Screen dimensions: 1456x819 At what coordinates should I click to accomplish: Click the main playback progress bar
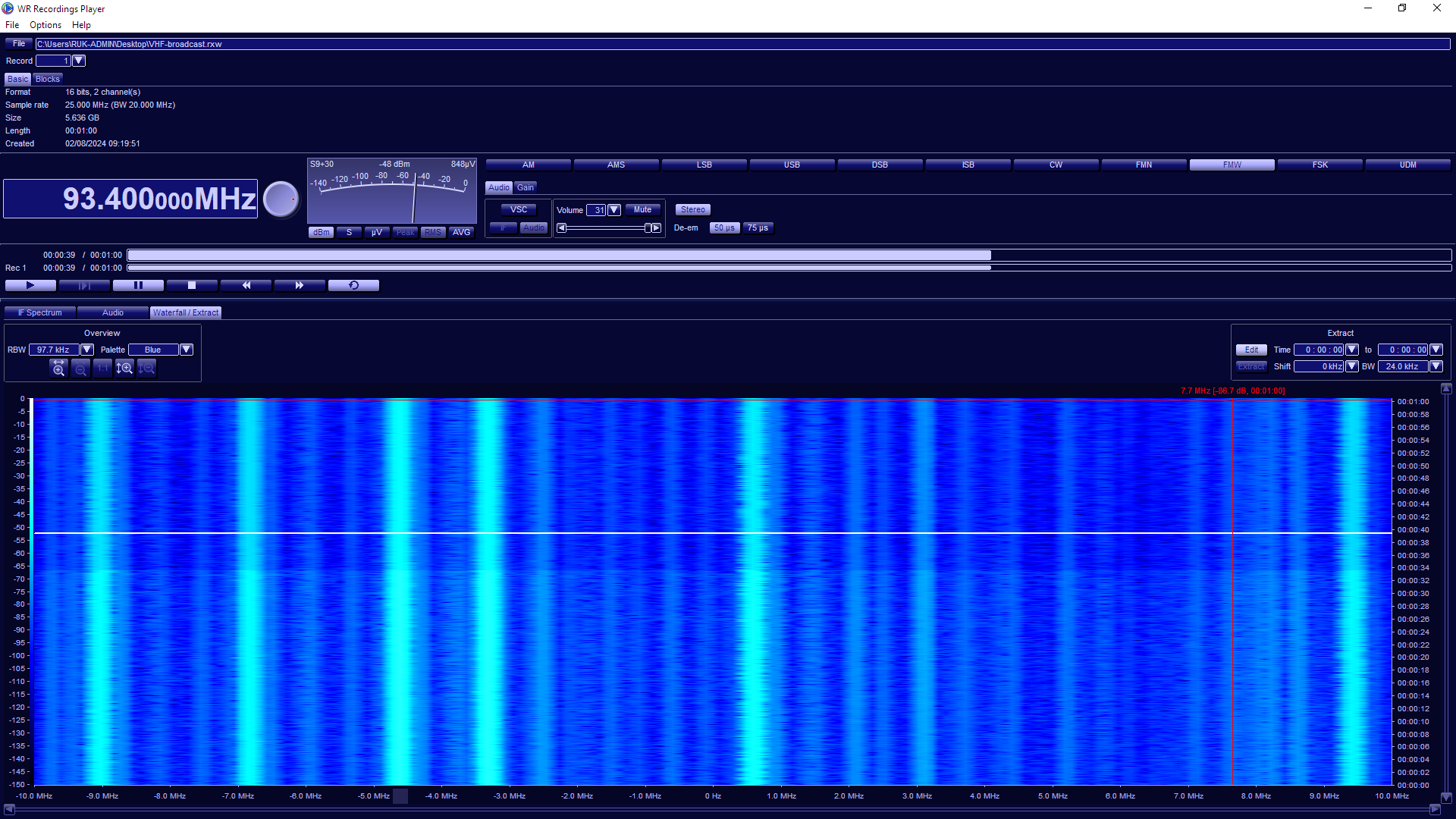[789, 256]
